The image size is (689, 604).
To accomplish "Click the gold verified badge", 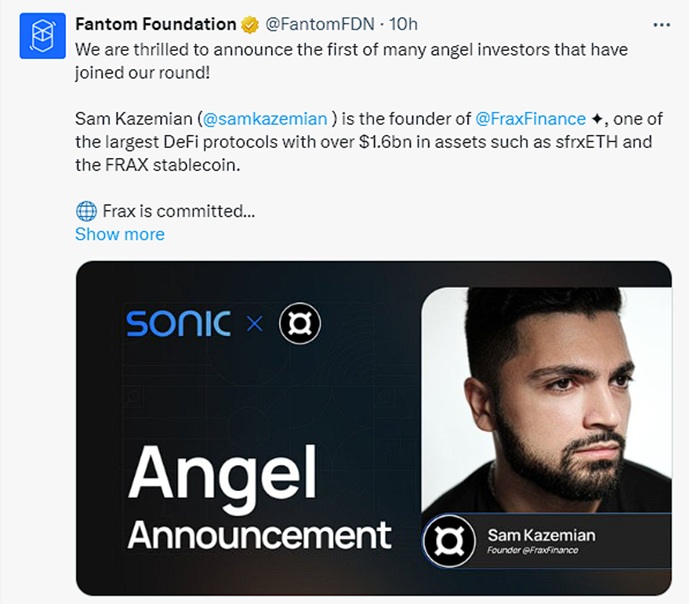I will coord(249,24).
